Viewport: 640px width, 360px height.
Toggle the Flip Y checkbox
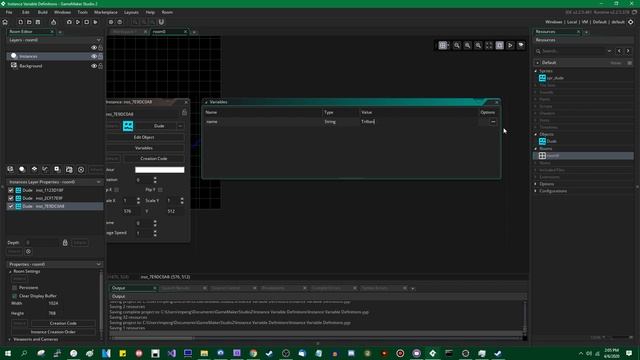pos(160,190)
